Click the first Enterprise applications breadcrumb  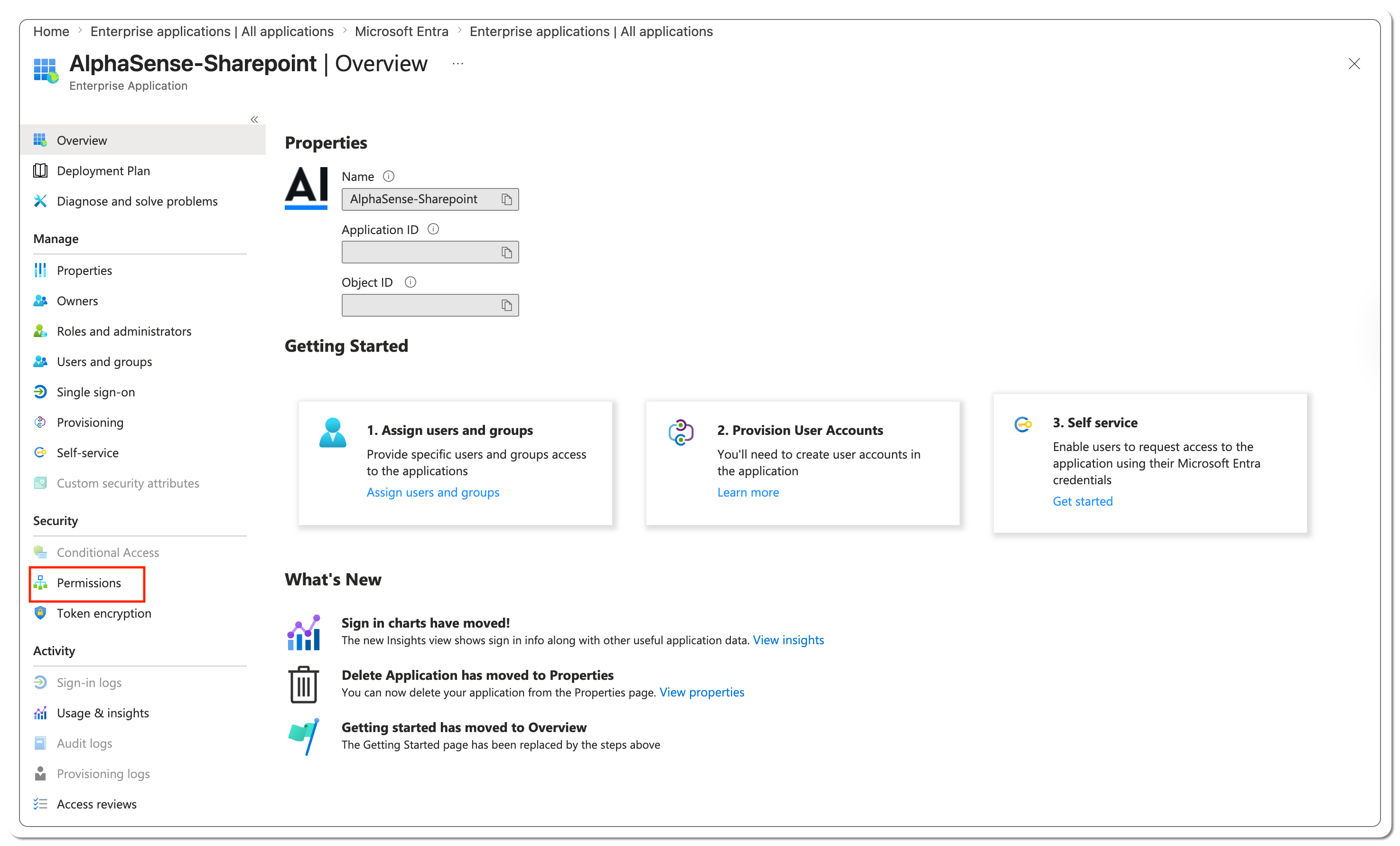coord(212,31)
